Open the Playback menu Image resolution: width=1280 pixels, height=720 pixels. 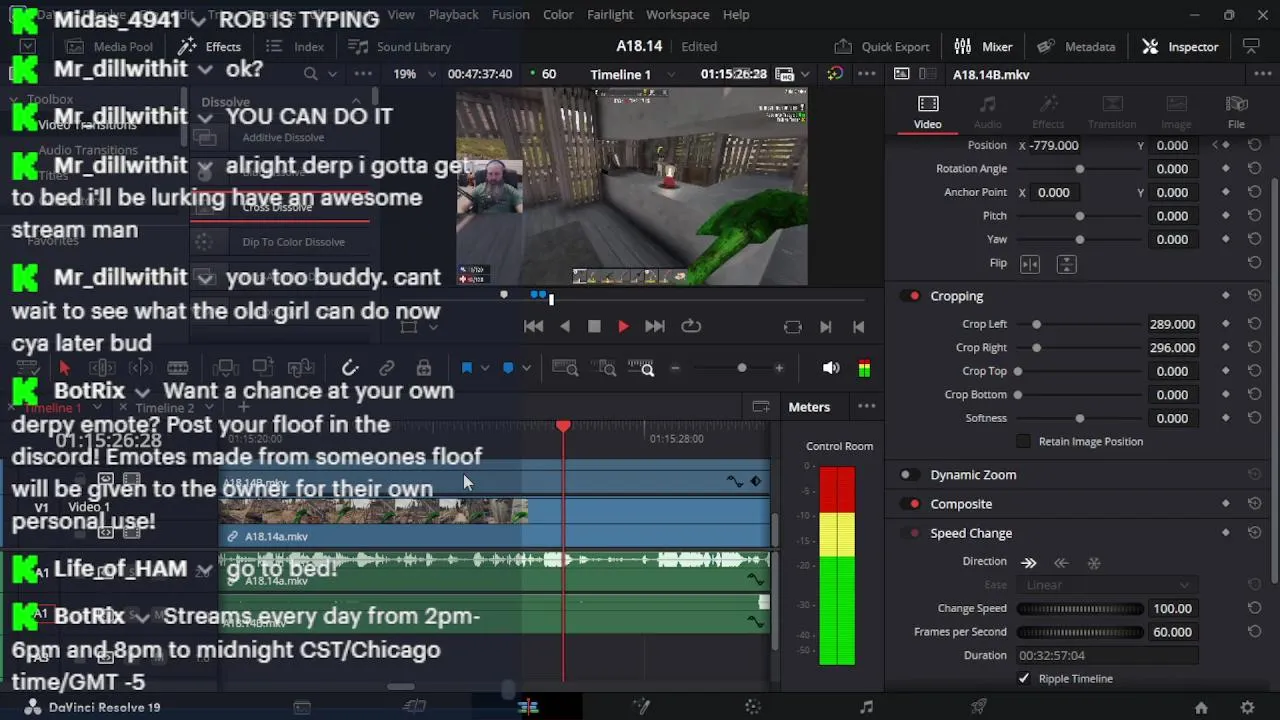point(453,14)
